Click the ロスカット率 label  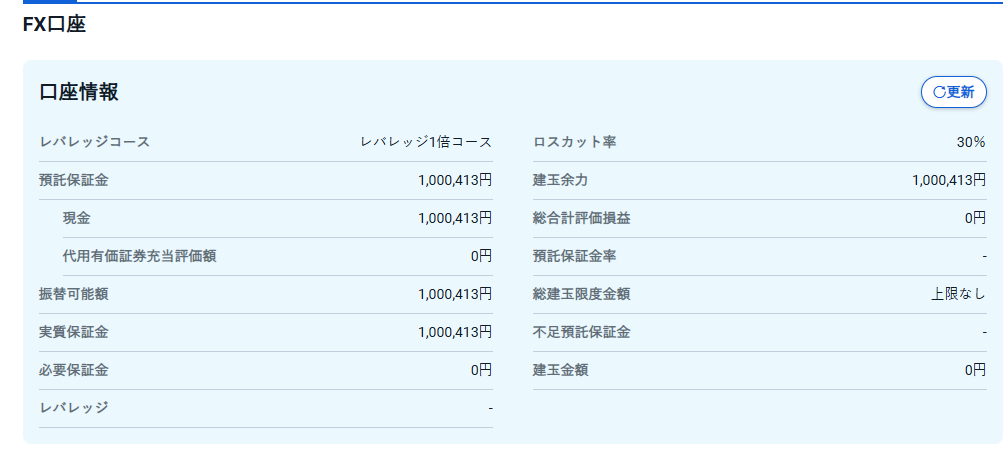click(x=575, y=142)
